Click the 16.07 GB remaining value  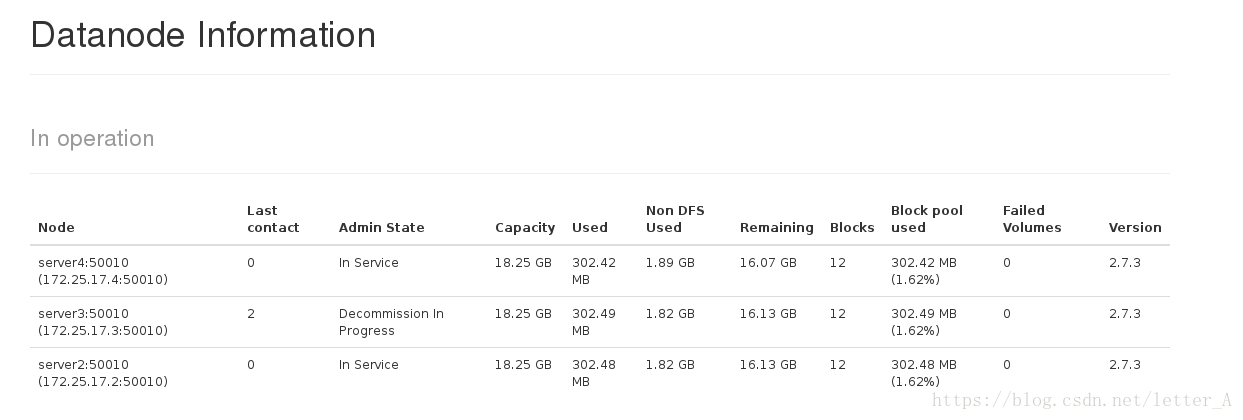point(768,263)
